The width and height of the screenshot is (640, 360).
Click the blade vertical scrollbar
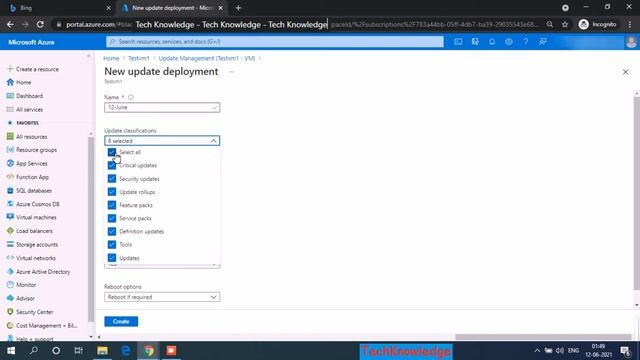637,194
